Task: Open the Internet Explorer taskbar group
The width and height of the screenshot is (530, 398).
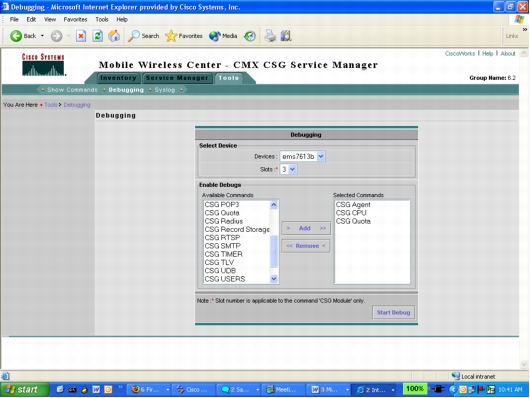Action: (374, 390)
